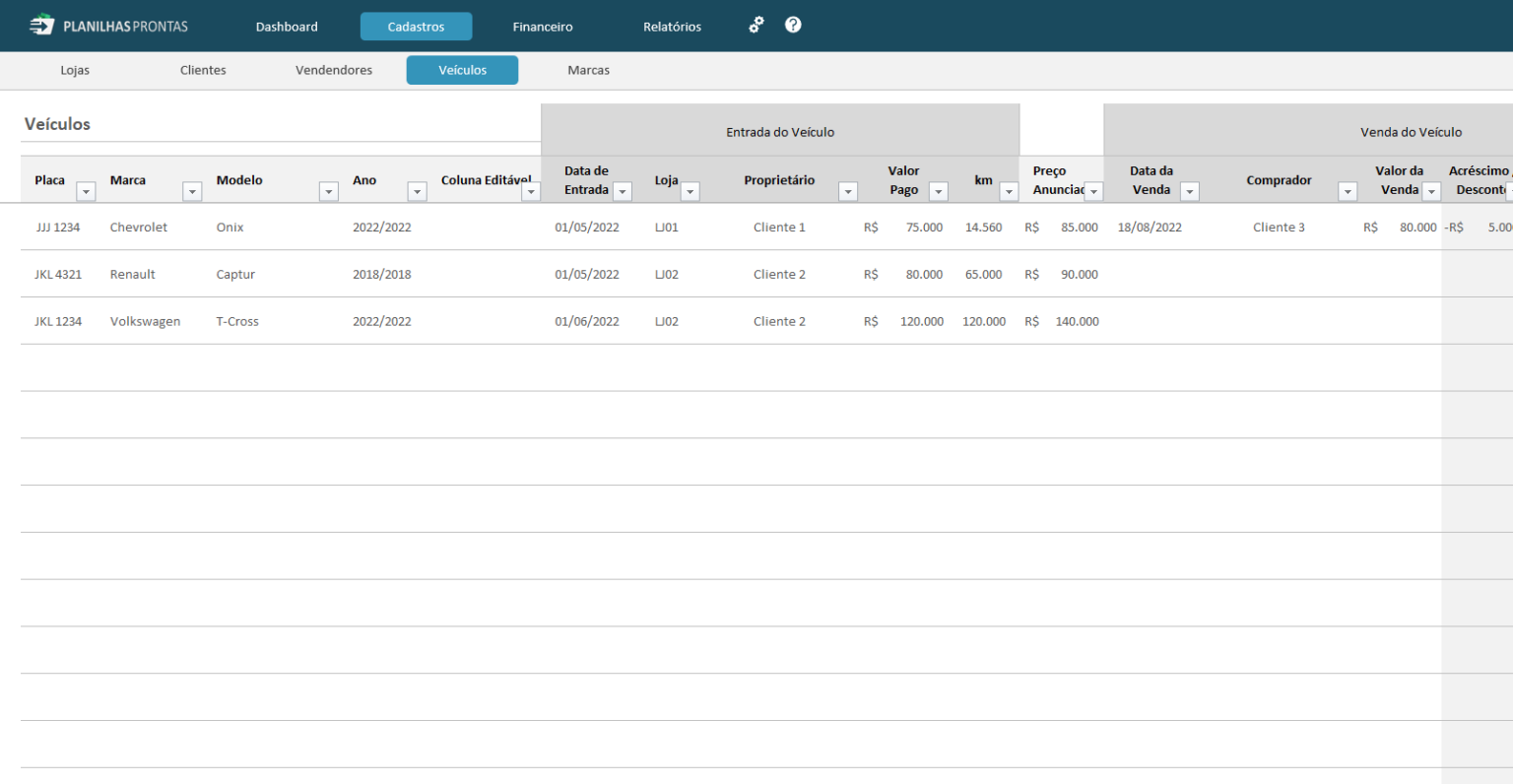Switch to the Clientes tab
The image size is (1513, 784).
tap(203, 70)
